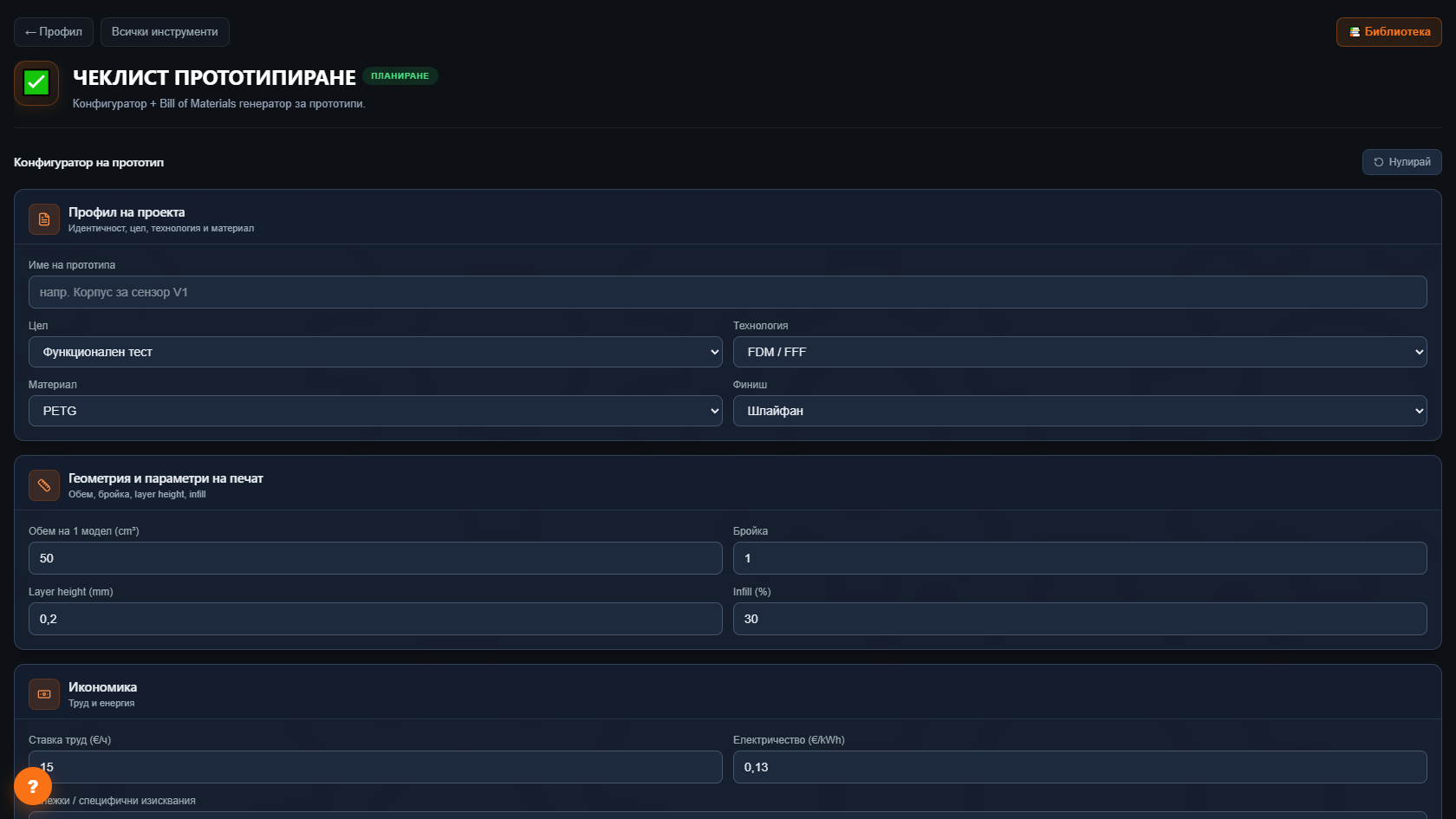Open the Технология dropdown showing FDM / FFF
The width and height of the screenshot is (1456, 819).
coord(1080,352)
